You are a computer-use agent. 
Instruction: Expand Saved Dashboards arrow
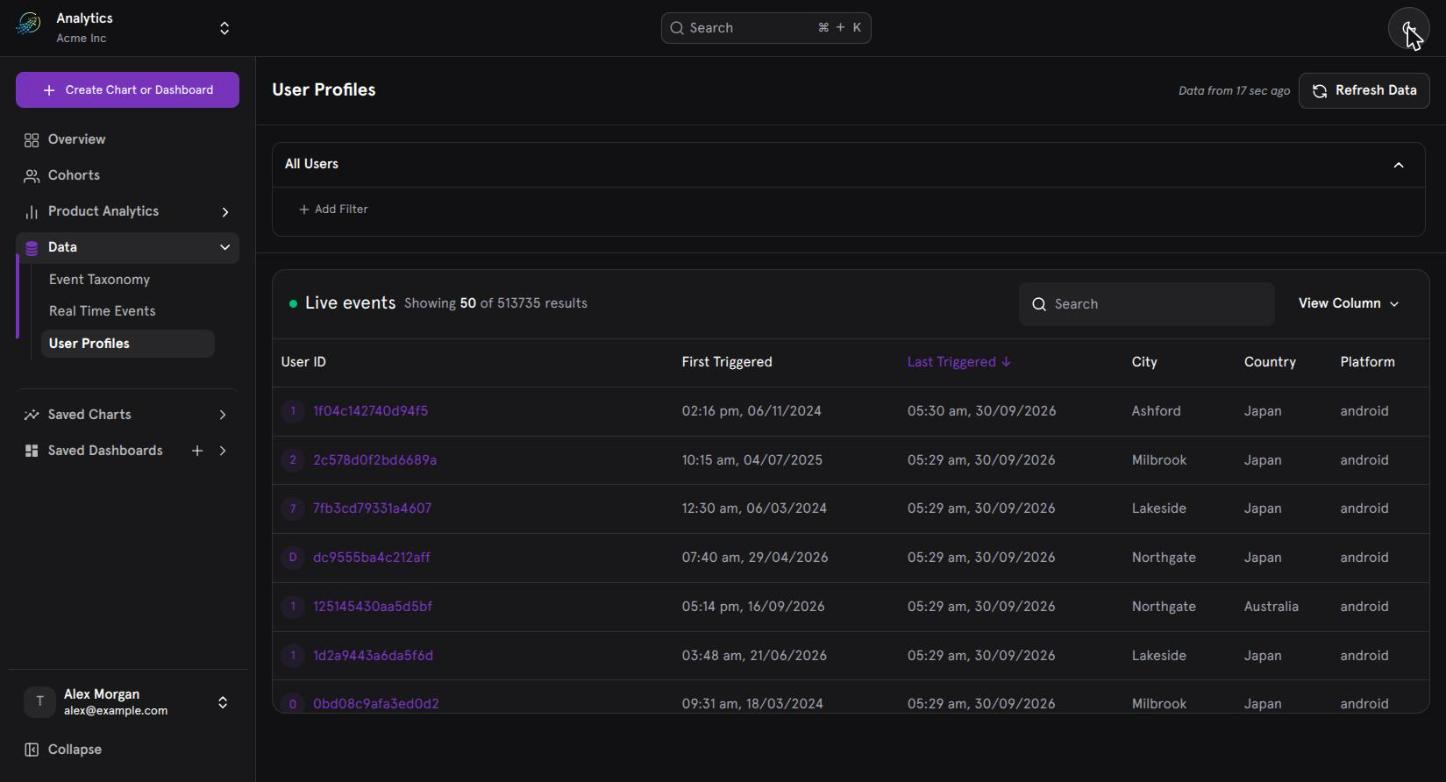(x=223, y=451)
